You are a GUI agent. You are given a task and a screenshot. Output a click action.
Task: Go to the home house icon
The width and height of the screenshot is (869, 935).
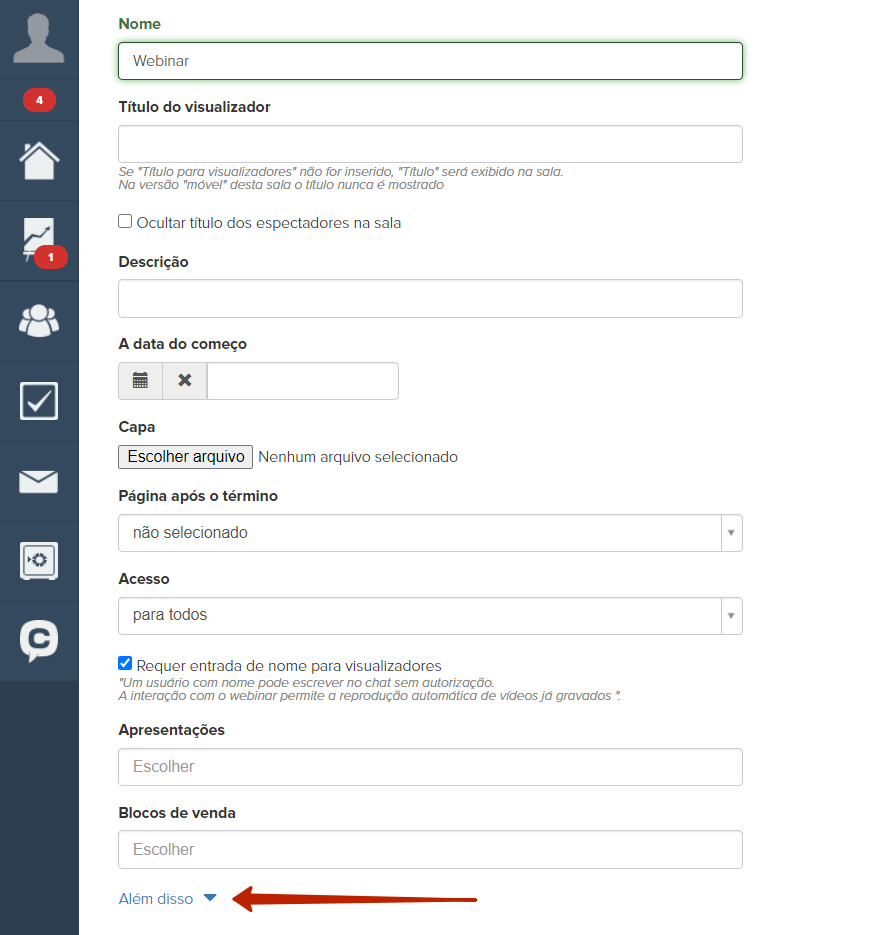click(39, 160)
